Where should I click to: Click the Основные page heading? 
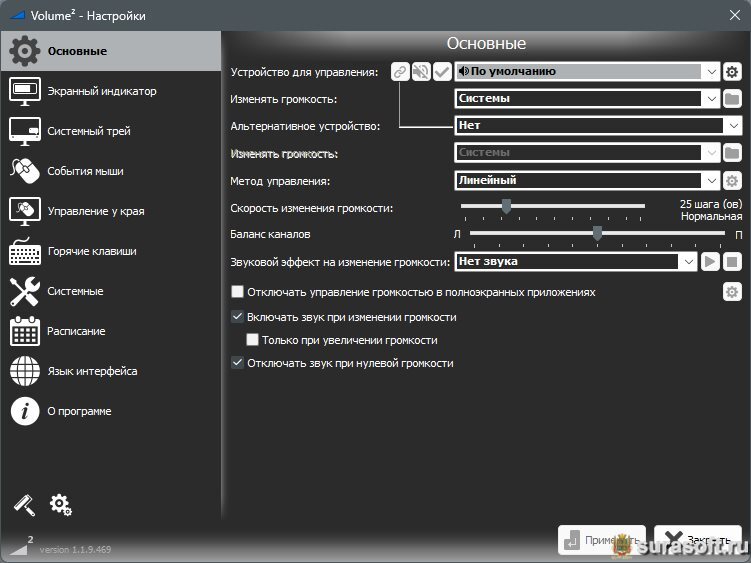pos(486,44)
